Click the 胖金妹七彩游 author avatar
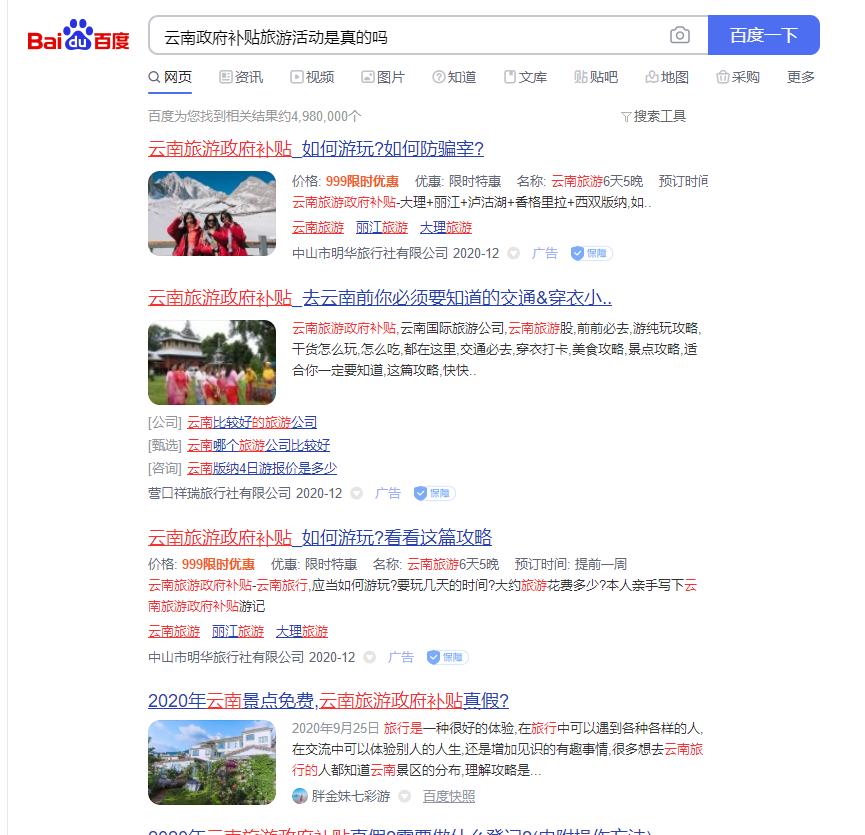This screenshot has height=835, width=865. coord(300,794)
